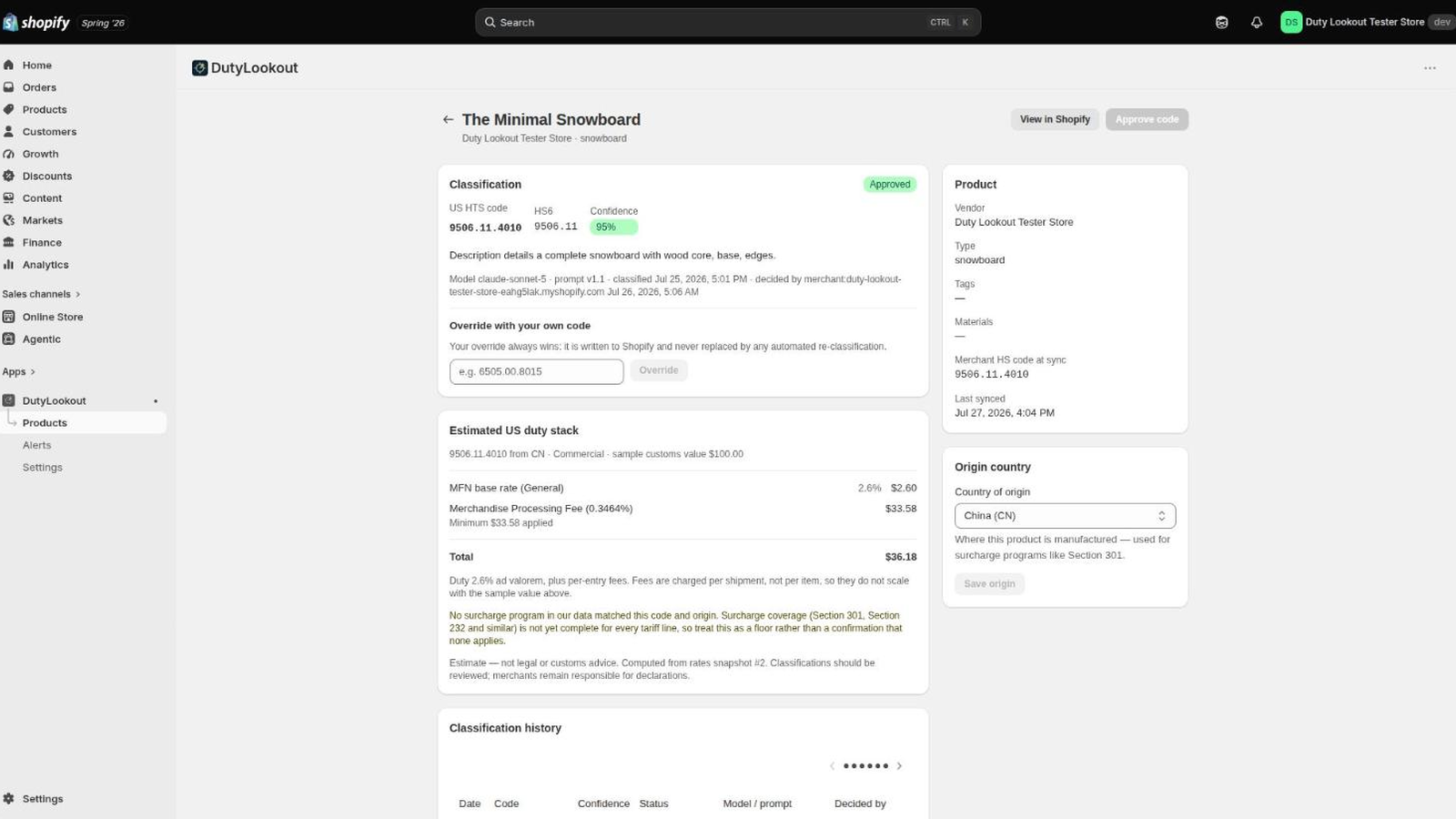The height and width of the screenshot is (819, 1456).
Task: Click the DutyLookout app icon in sidebar
Action: pos(9,400)
